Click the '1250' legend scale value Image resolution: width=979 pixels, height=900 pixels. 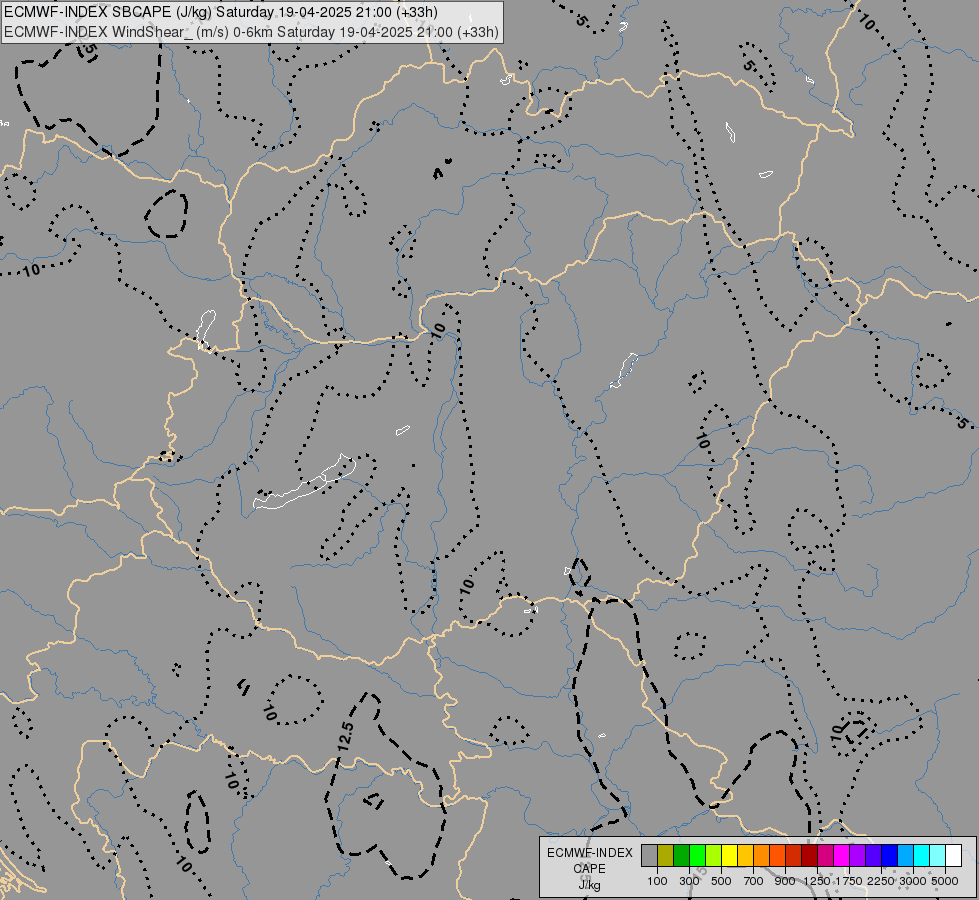pos(817,881)
